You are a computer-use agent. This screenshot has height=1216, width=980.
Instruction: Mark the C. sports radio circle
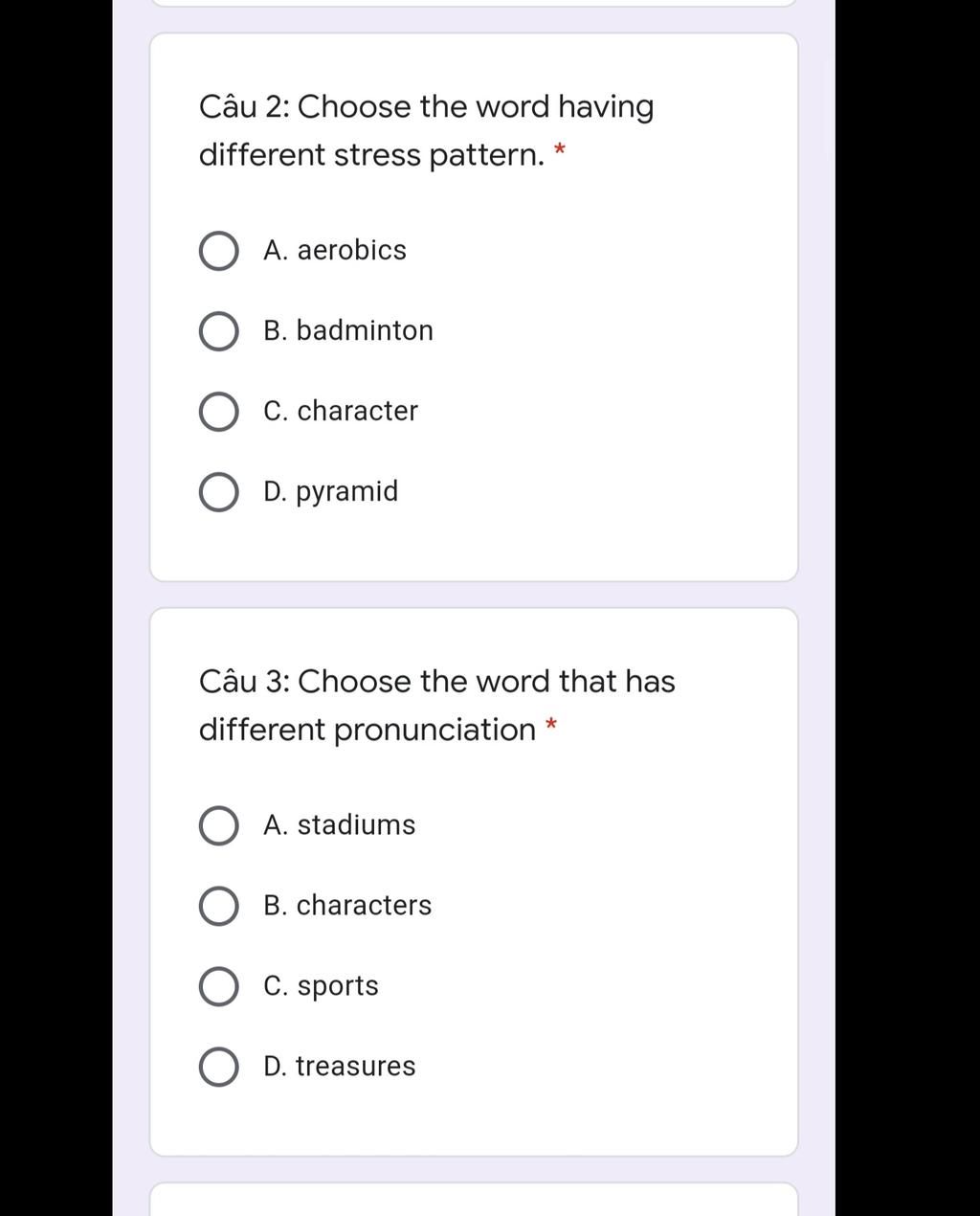tap(219, 986)
